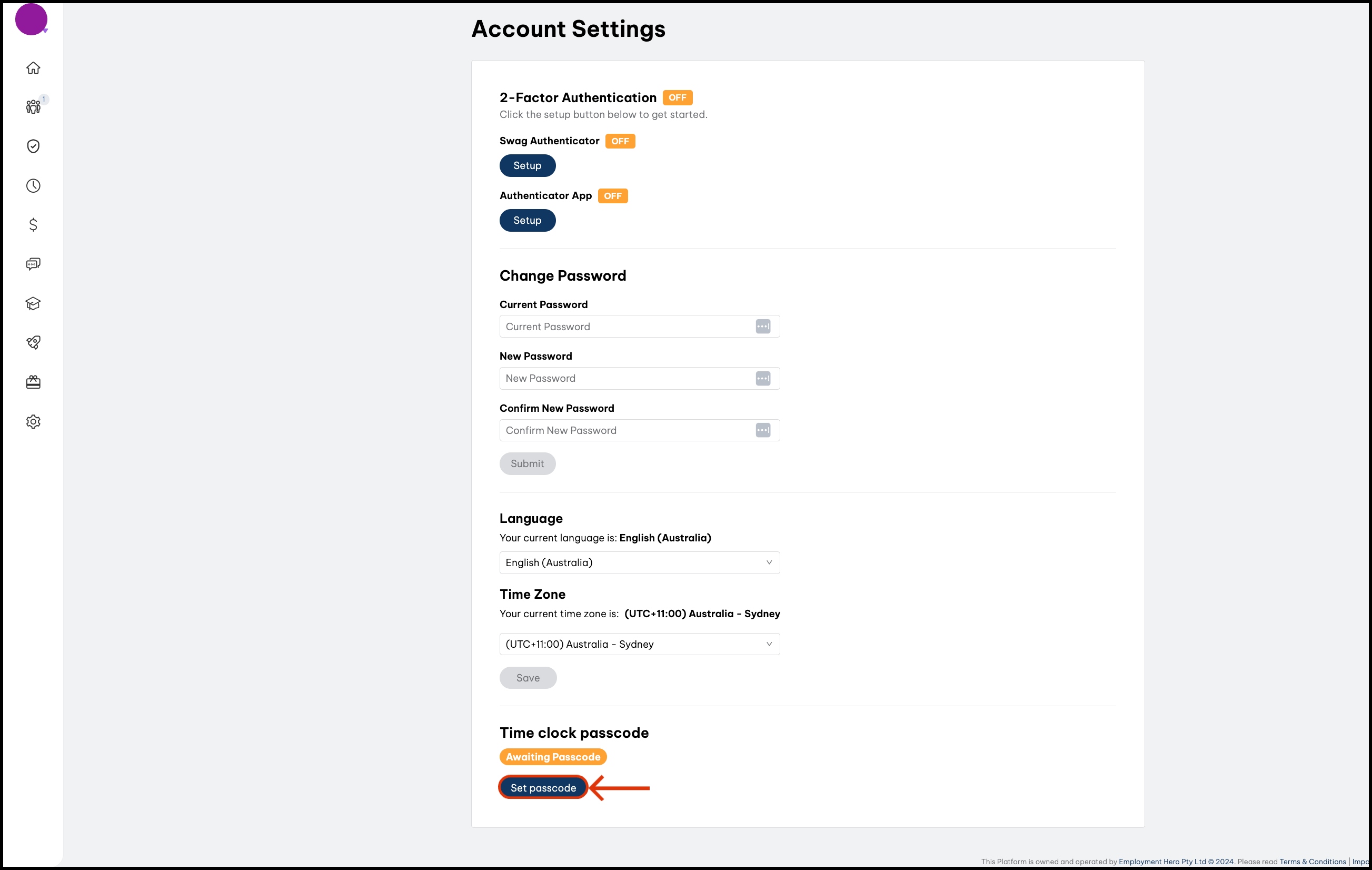Click password manager icon in Confirm New Password

click(x=762, y=430)
